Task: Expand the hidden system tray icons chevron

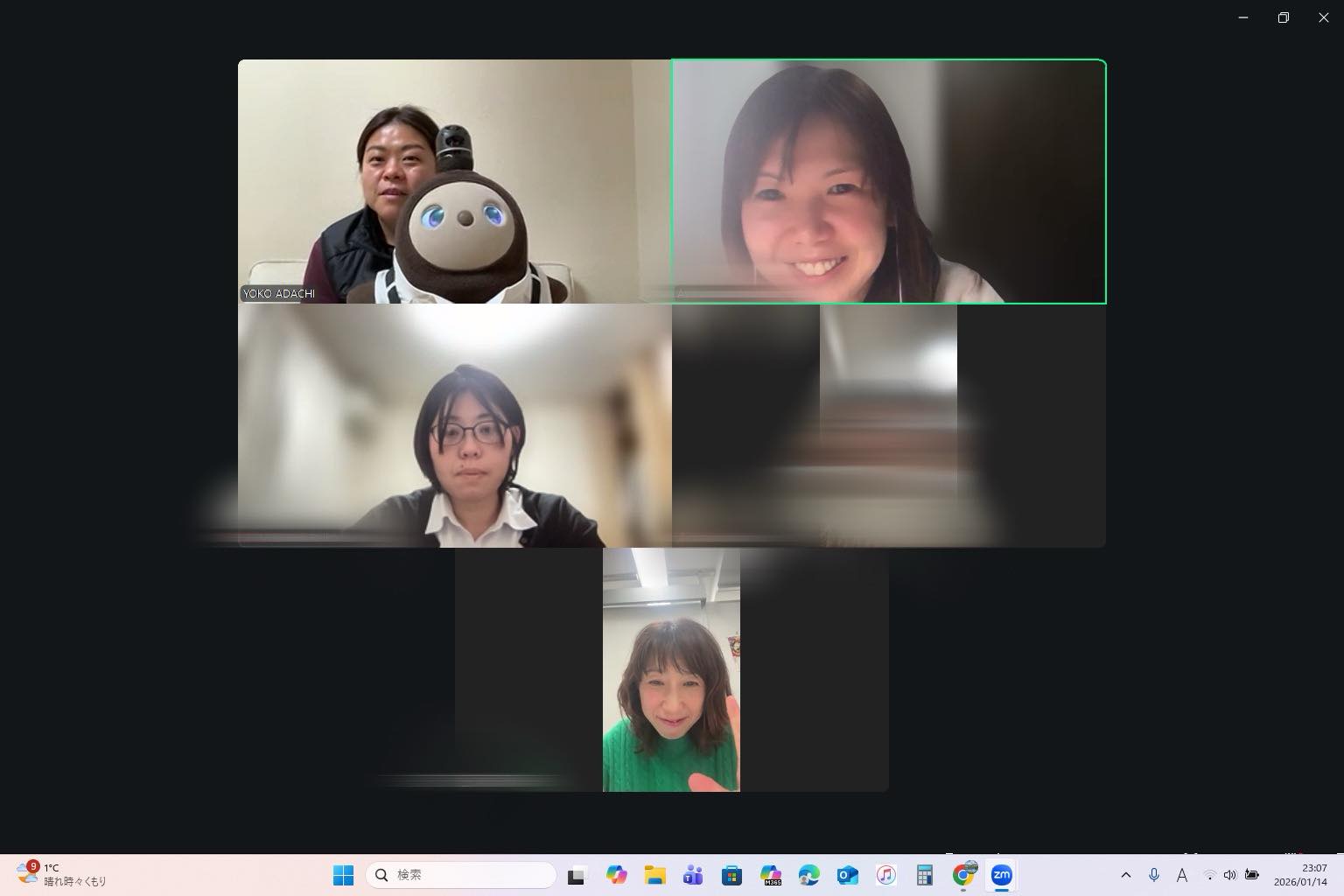Action: point(1126,875)
